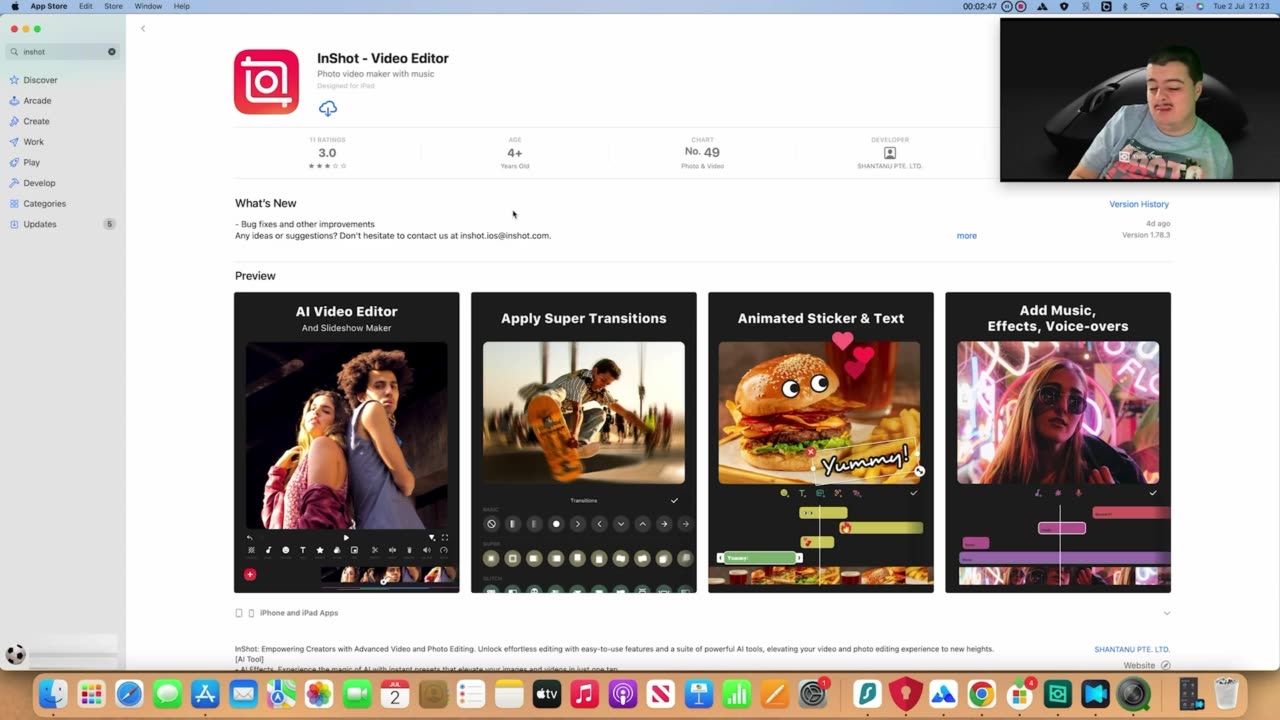The height and width of the screenshot is (720, 1280).
Task: Open the InShot app icon
Action: pos(266,82)
